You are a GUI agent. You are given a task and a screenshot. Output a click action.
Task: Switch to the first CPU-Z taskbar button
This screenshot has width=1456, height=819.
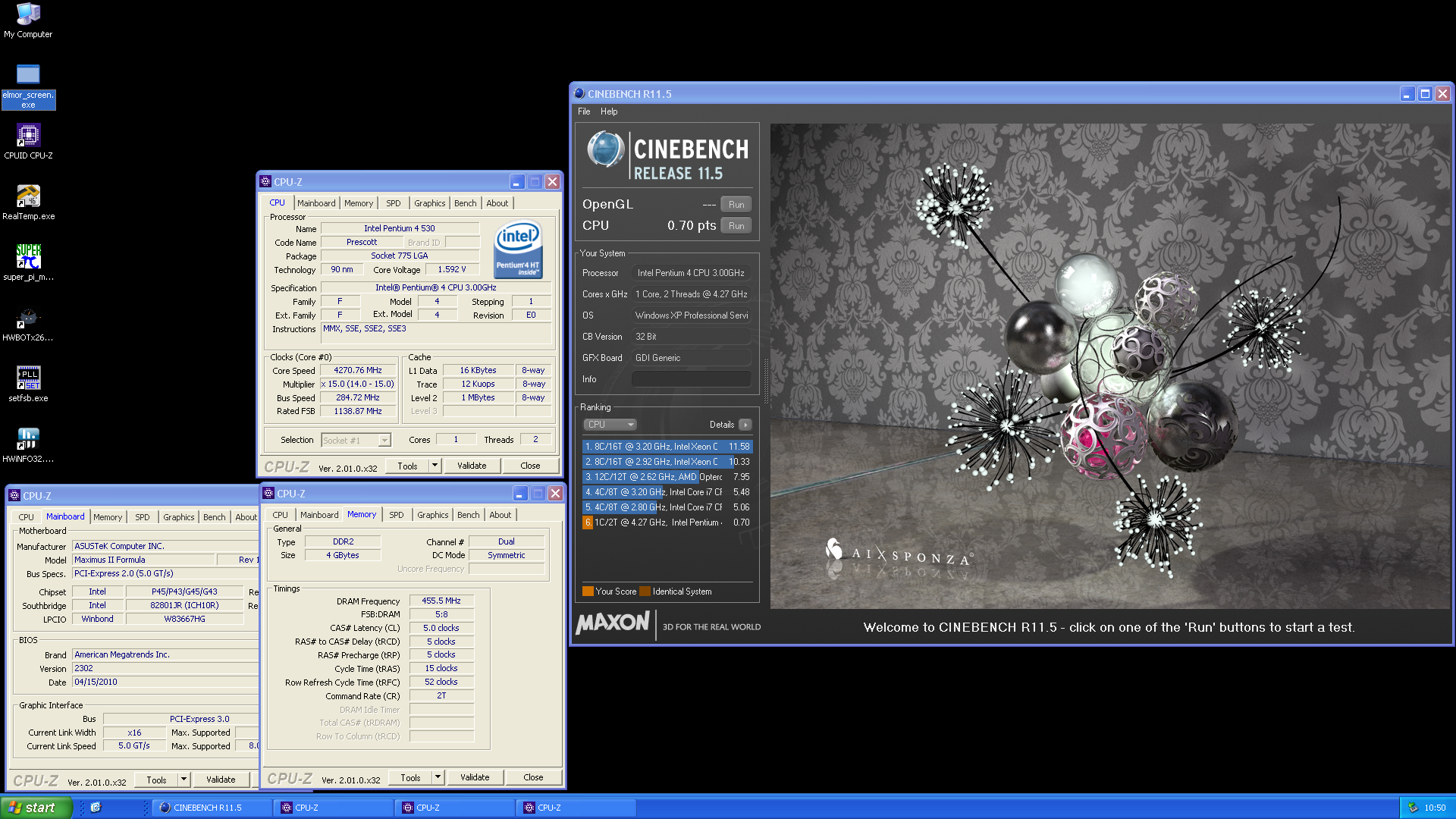[x=334, y=808]
